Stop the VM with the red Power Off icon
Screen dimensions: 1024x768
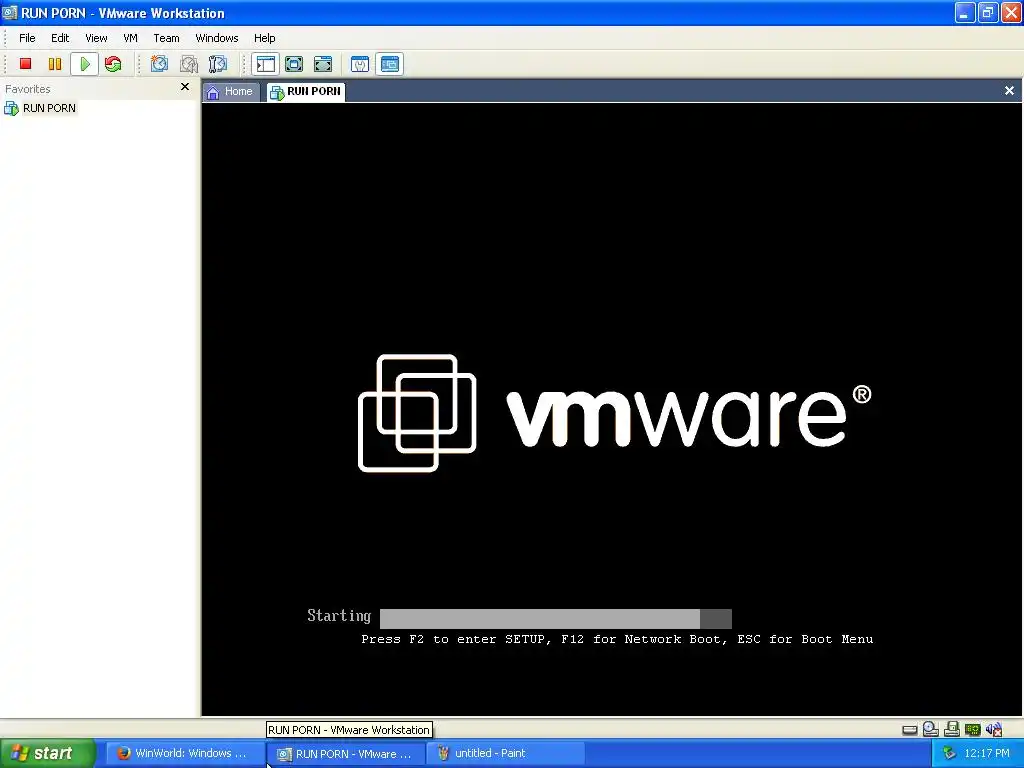25,64
